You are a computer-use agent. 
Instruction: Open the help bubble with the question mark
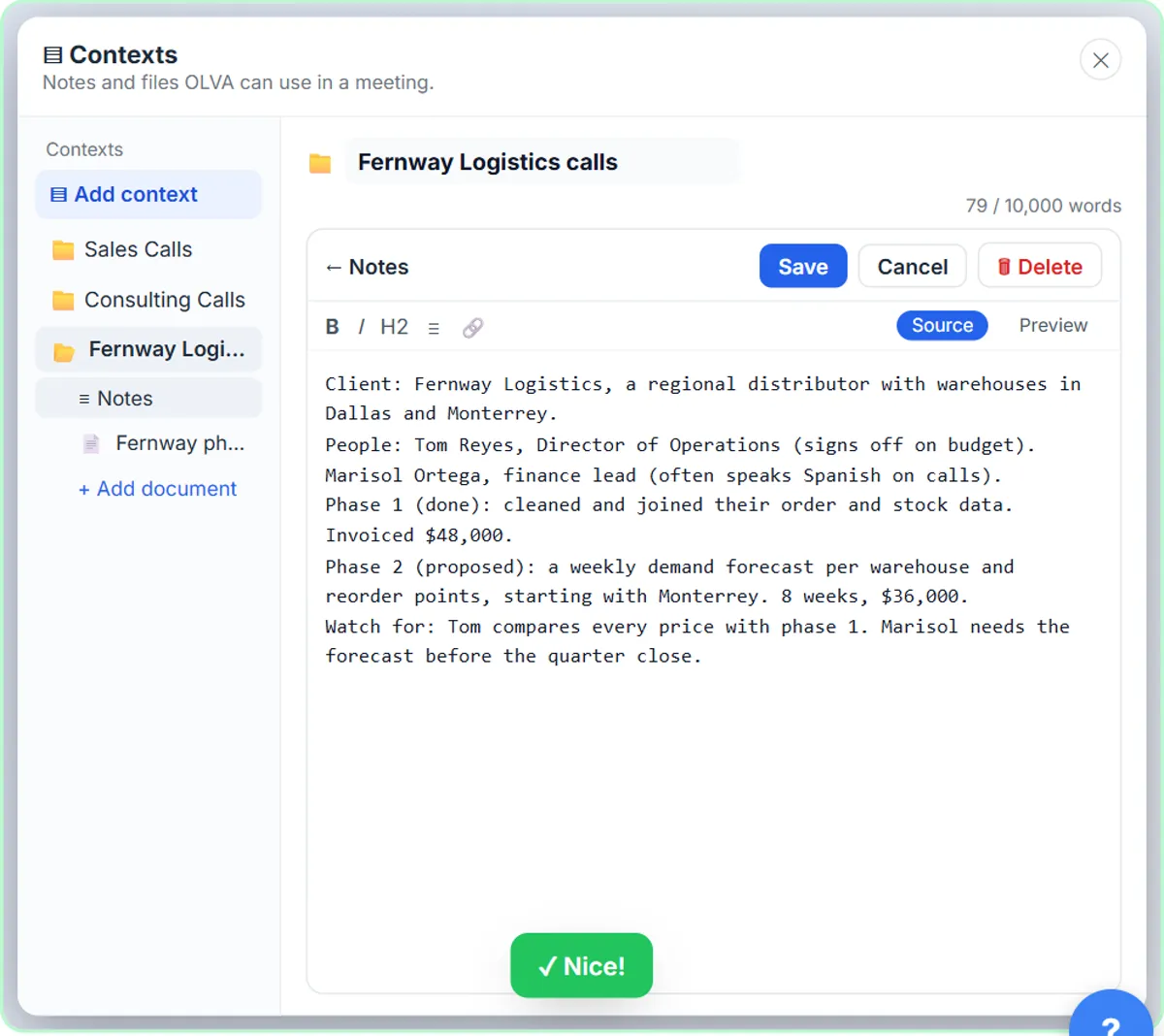coord(1112,1017)
